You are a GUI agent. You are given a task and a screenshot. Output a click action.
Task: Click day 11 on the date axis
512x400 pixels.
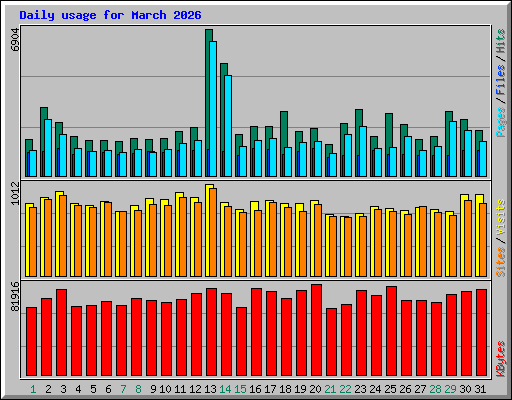(x=180, y=389)
